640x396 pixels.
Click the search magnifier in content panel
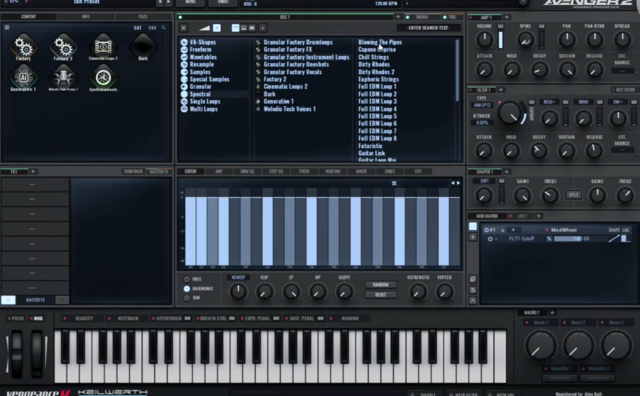point(163,28)
